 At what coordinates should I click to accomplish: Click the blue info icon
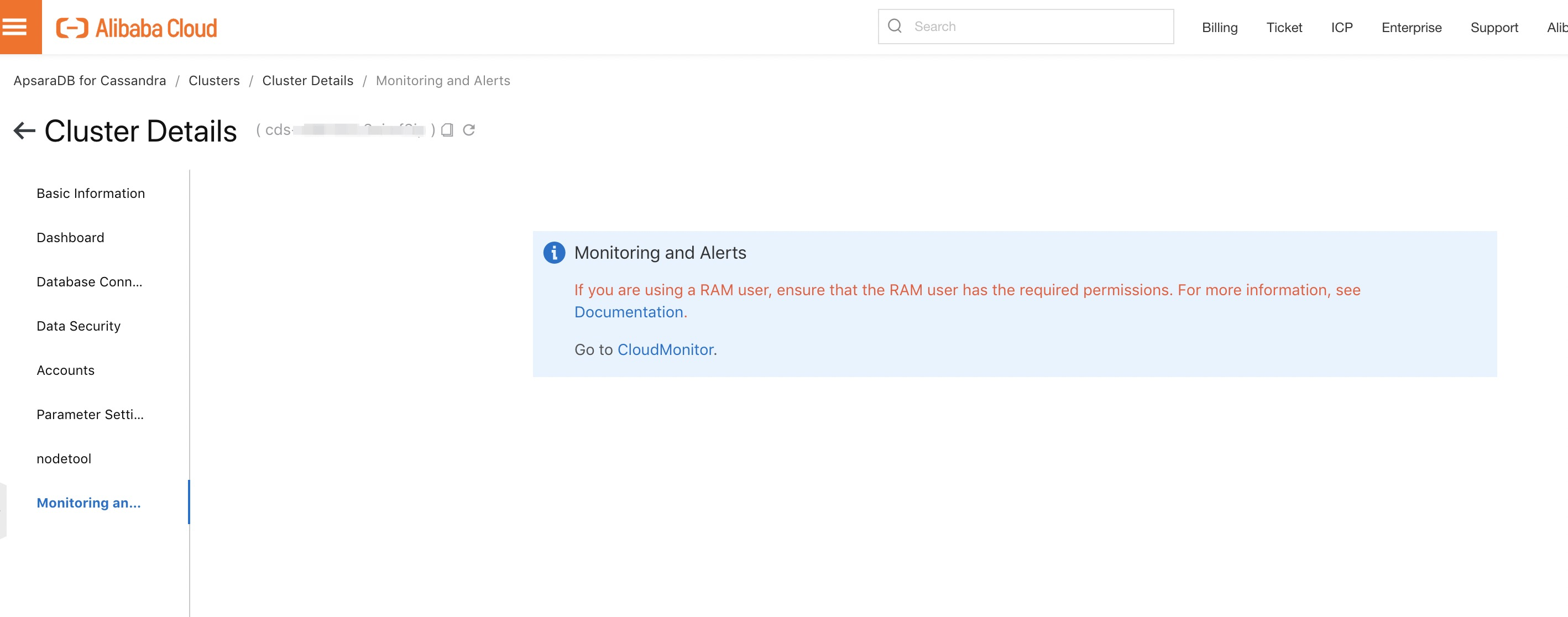[x=553, y=253]
